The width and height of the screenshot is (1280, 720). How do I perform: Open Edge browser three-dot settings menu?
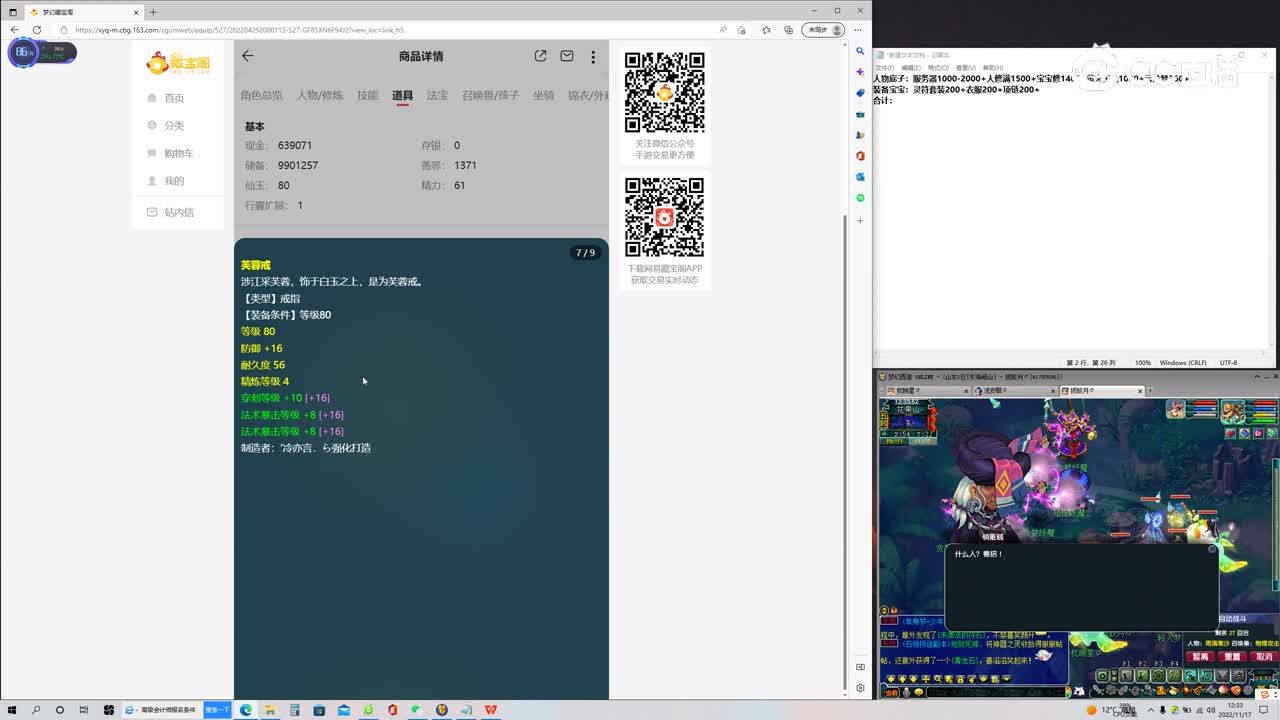click(858, 30)
